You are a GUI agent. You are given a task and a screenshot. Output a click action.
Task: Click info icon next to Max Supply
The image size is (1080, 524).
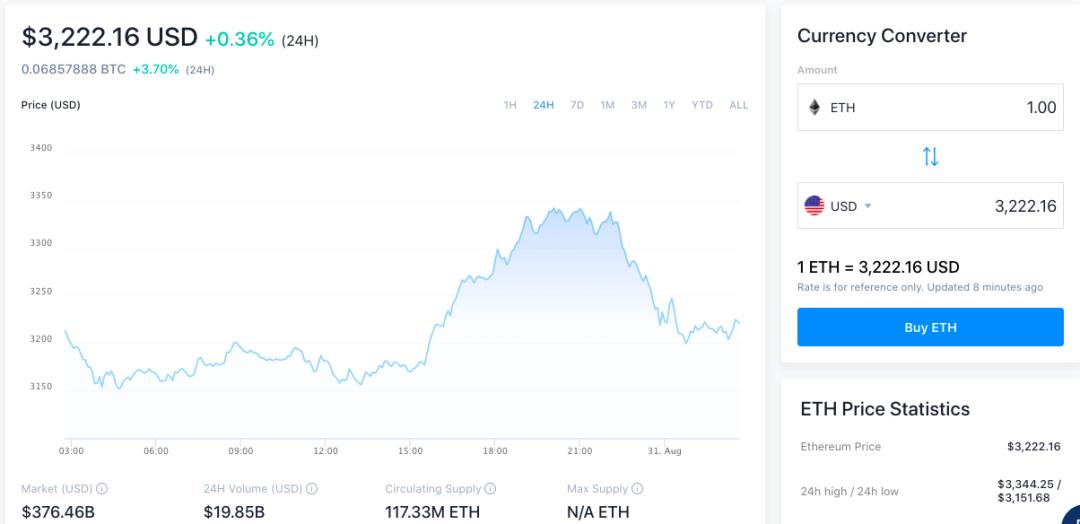pos(638,489)
